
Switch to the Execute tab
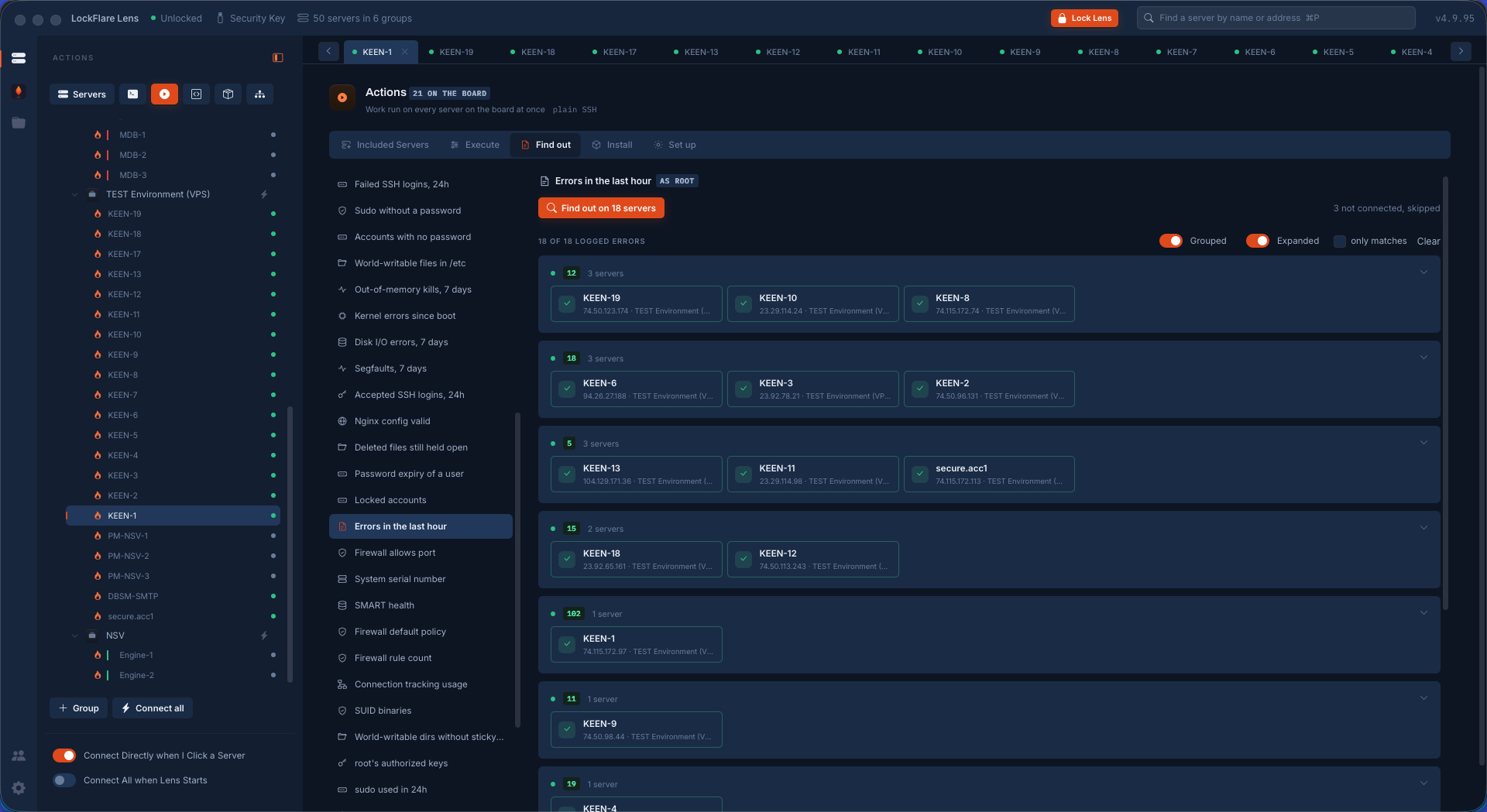[476, 145]
